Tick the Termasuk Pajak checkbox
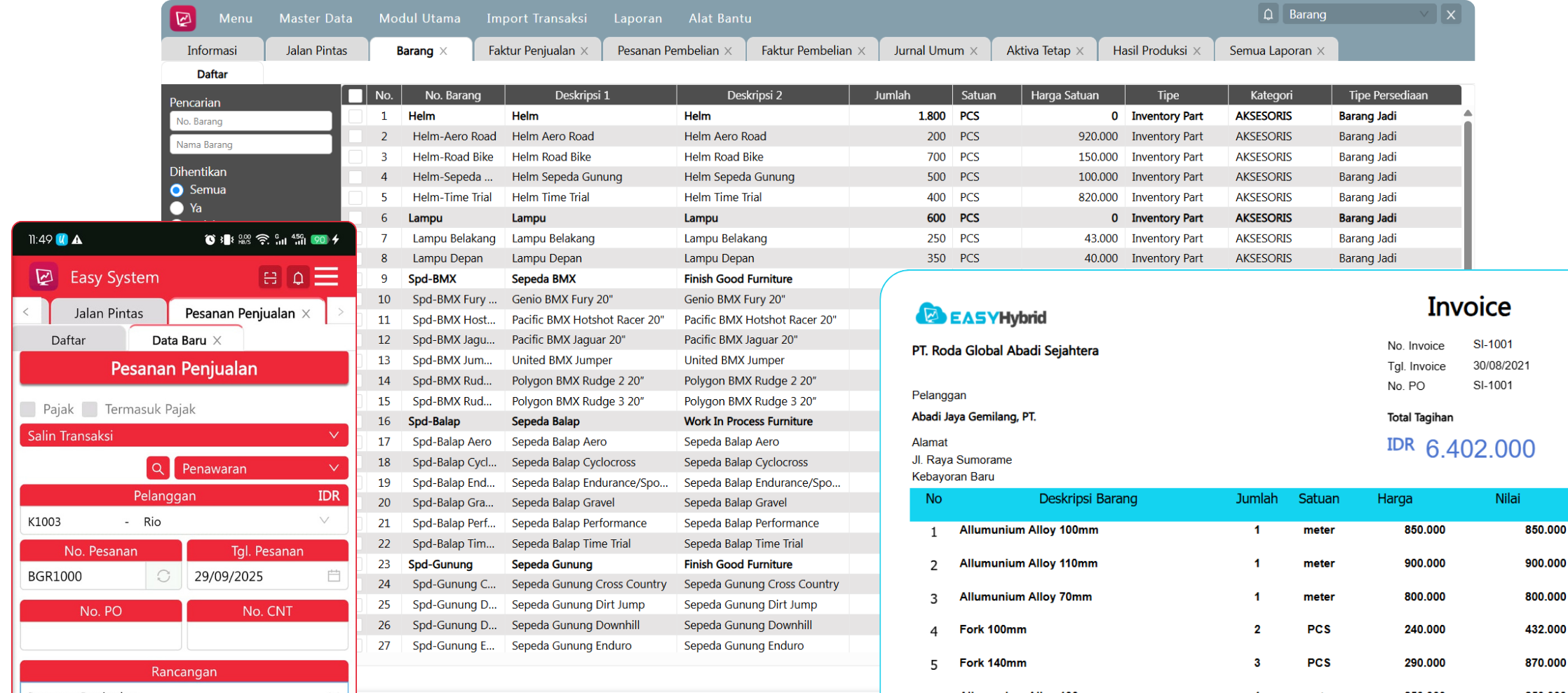The image size is (1568, 693). pos(90,409)
